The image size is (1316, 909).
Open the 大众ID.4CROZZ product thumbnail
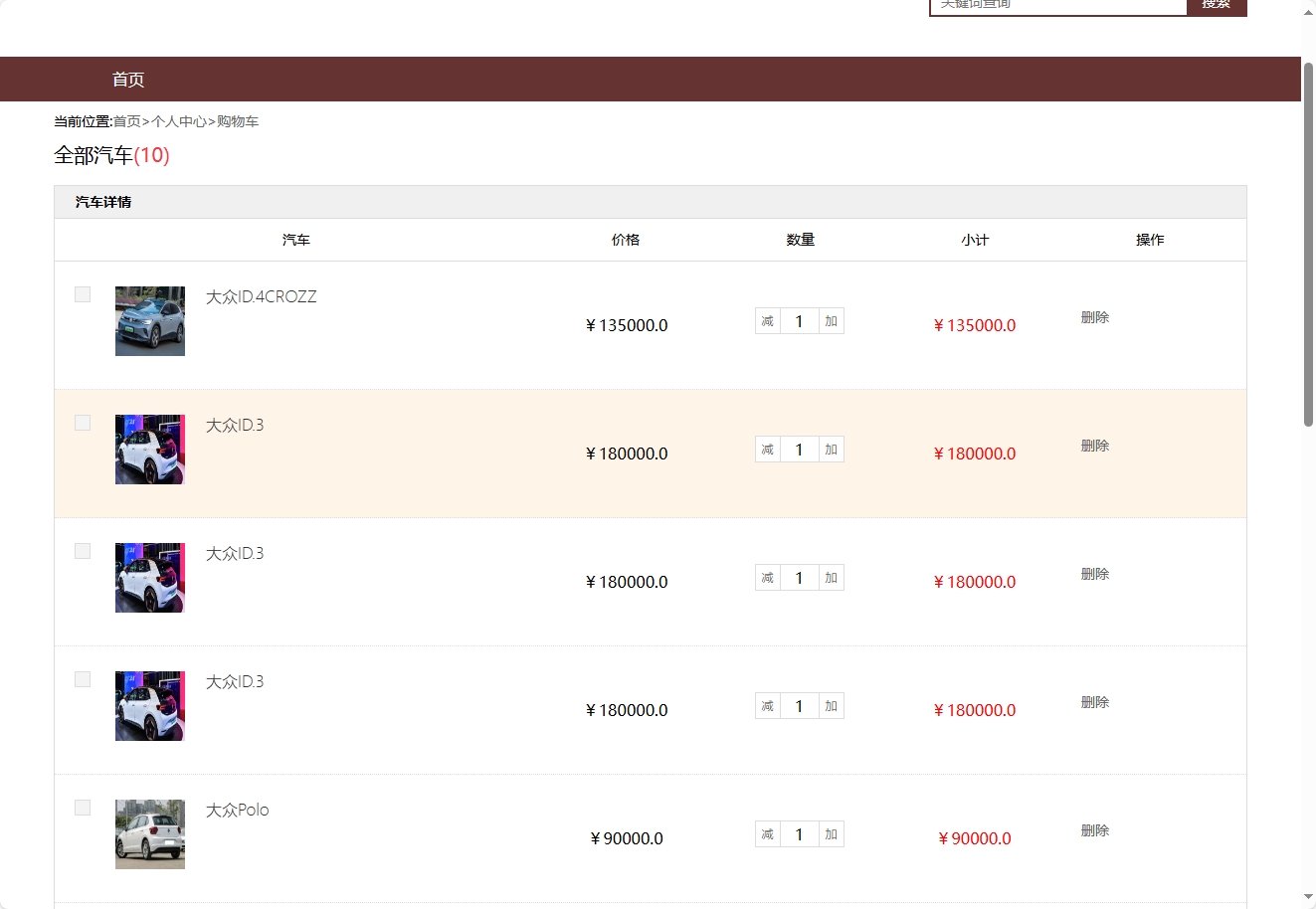tap(149, 320)
